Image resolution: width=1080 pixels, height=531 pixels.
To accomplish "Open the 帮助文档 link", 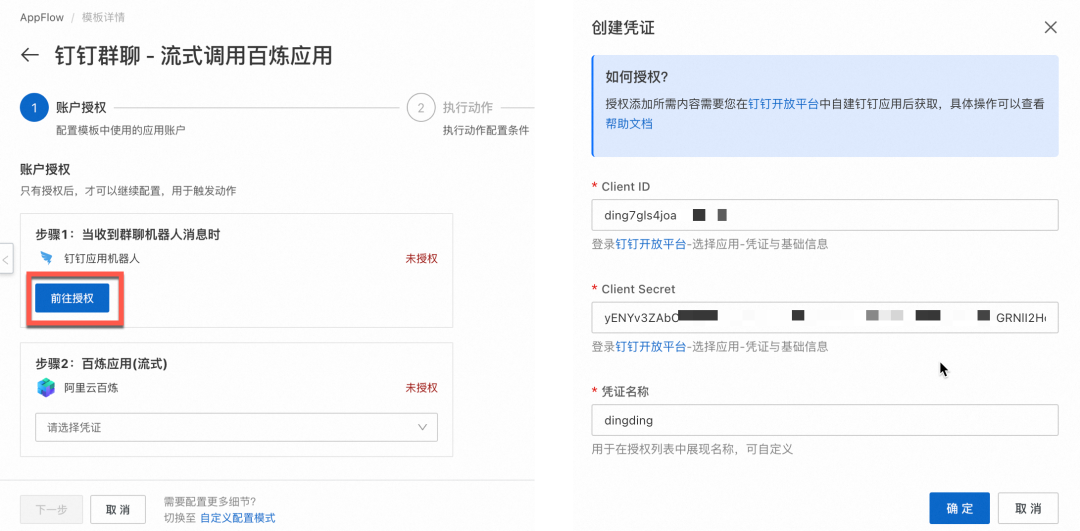I will [x=628, y=124].
